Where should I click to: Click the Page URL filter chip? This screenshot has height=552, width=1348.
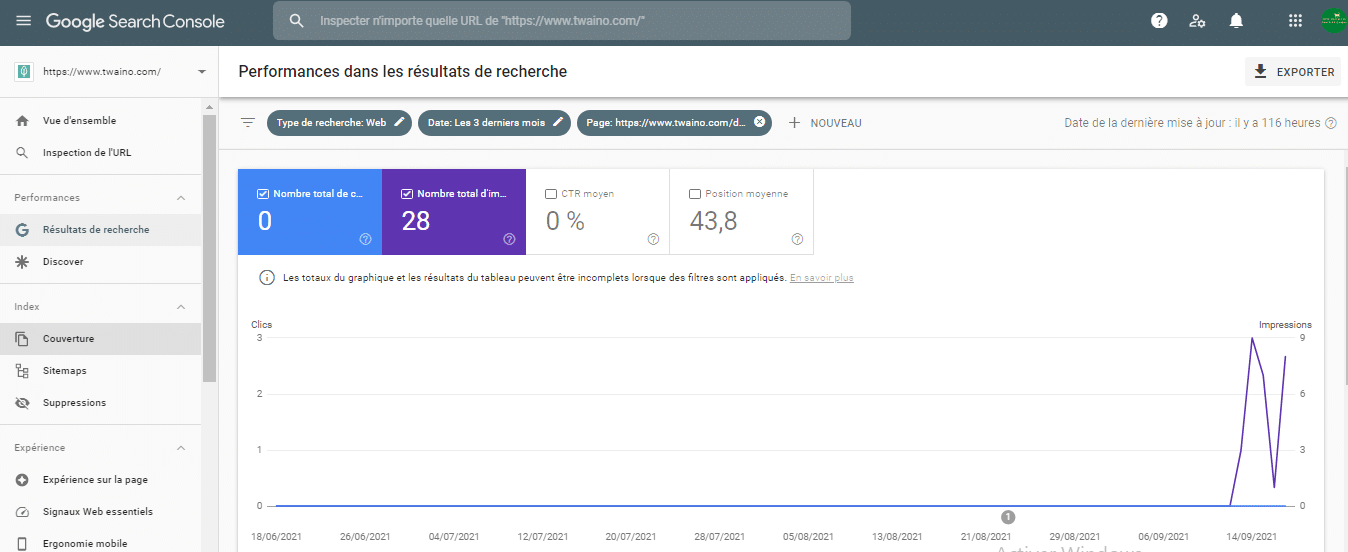pos(674,123)
